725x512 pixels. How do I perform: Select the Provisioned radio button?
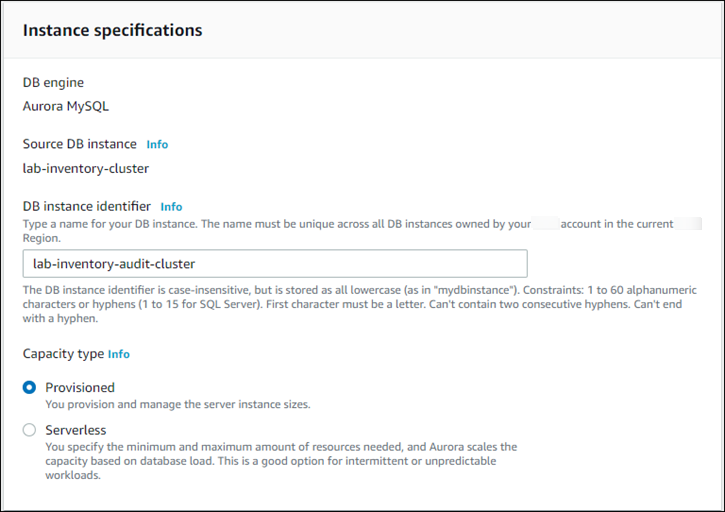(x=29, y=387)
